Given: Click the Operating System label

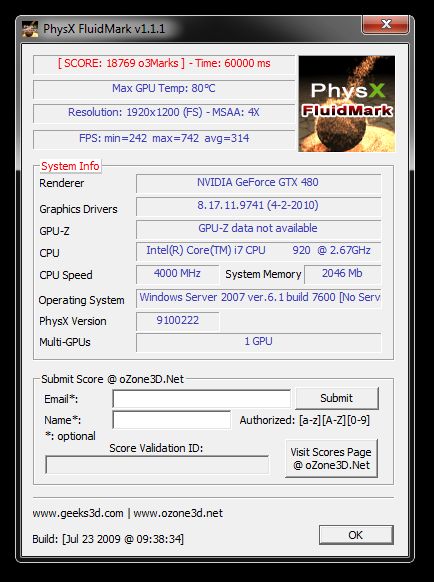Looking at the screenshot, I should click(81, 300).
